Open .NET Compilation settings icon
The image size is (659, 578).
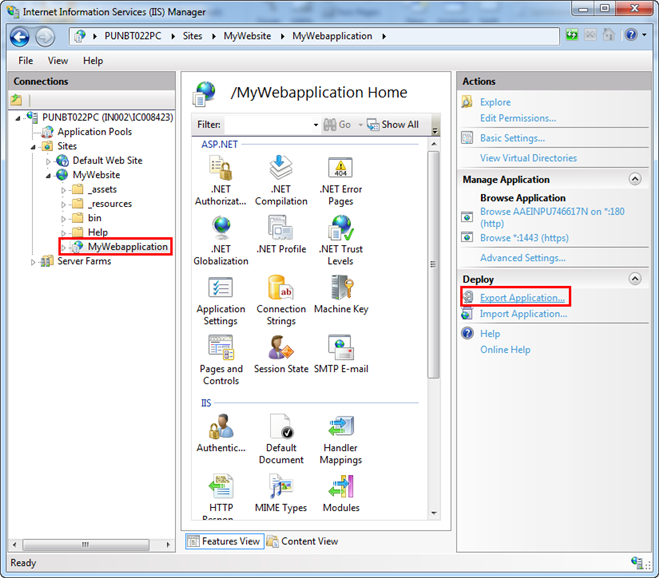click(281, 169)
